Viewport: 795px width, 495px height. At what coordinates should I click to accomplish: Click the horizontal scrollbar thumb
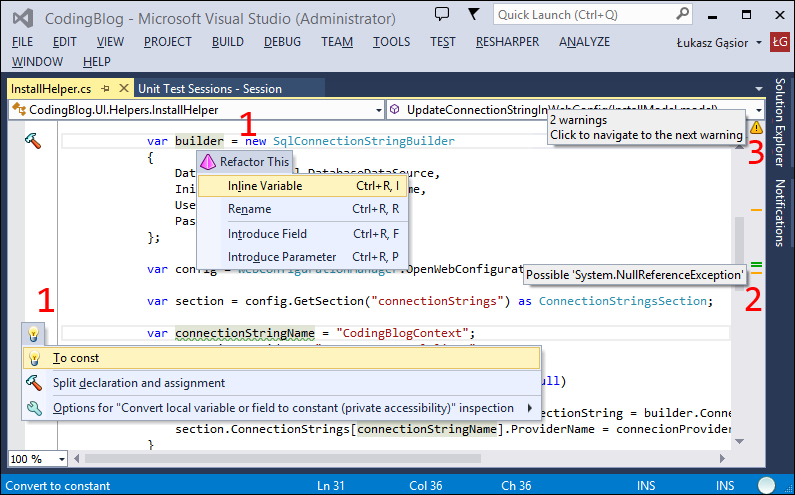tap(283, 458)
